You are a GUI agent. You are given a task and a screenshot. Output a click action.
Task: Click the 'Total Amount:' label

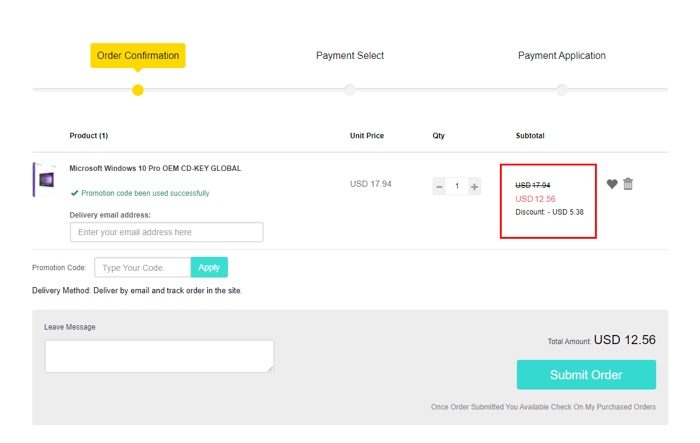(569, 341)
